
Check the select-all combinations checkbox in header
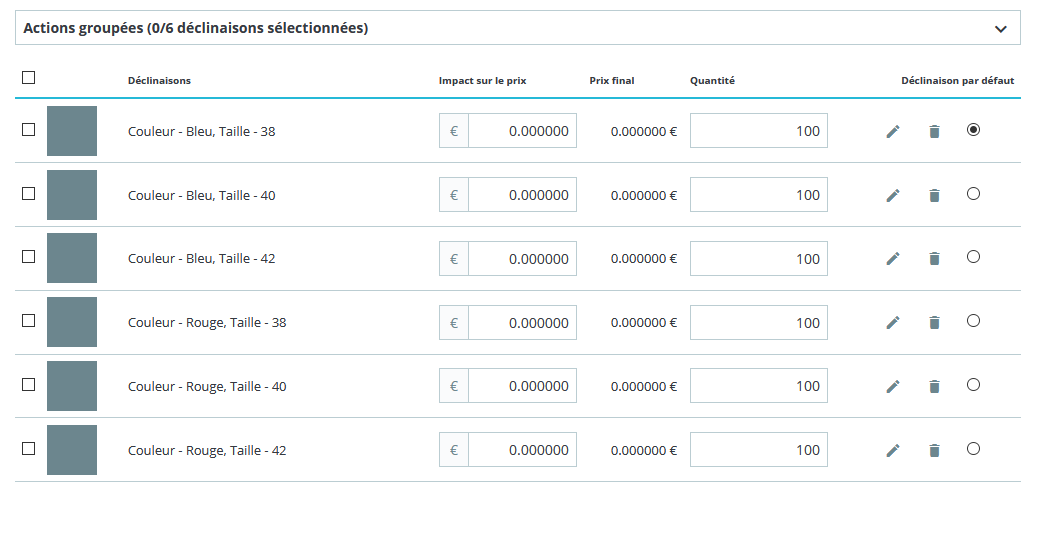coord(28,78)
